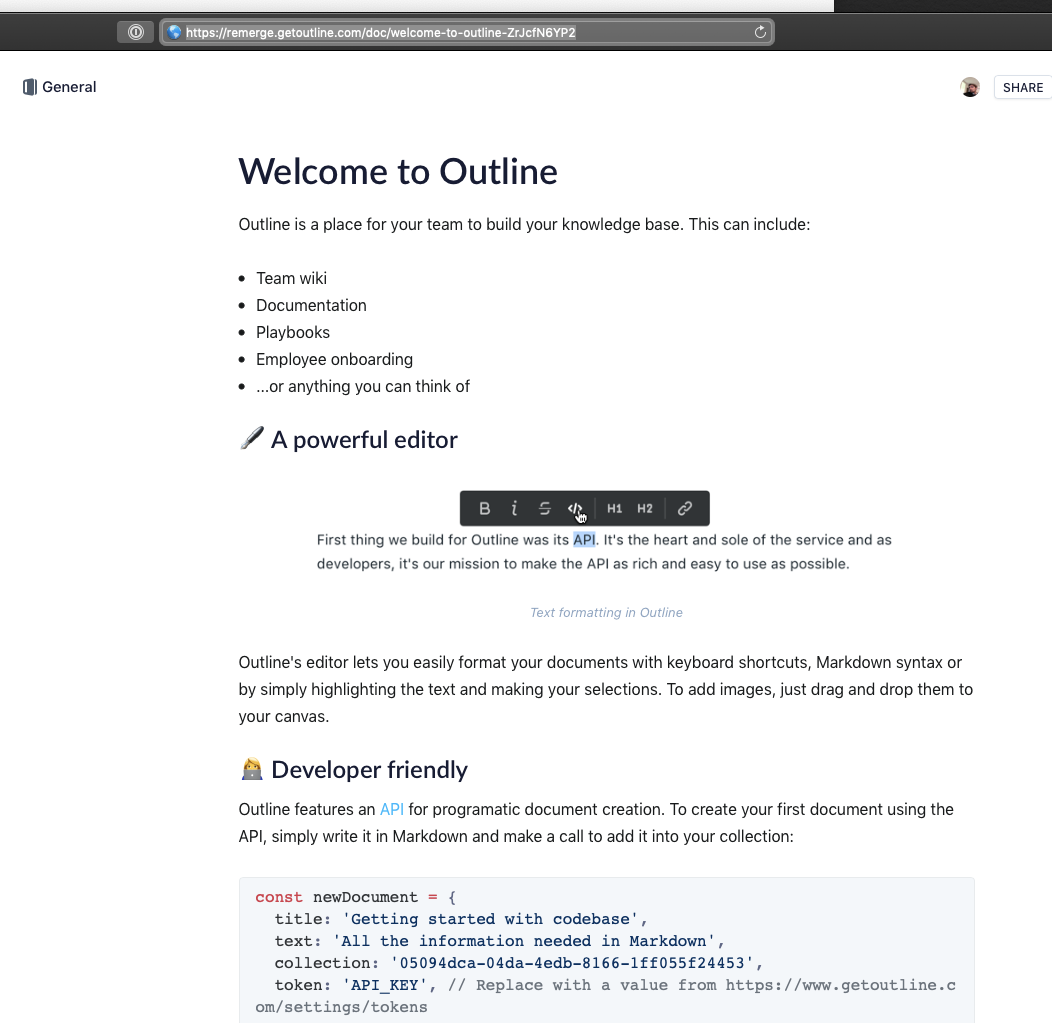This screenshot has width=1052, height=1023.
Task: Click the 'Team wiki' list item
Action: [291, 278]
